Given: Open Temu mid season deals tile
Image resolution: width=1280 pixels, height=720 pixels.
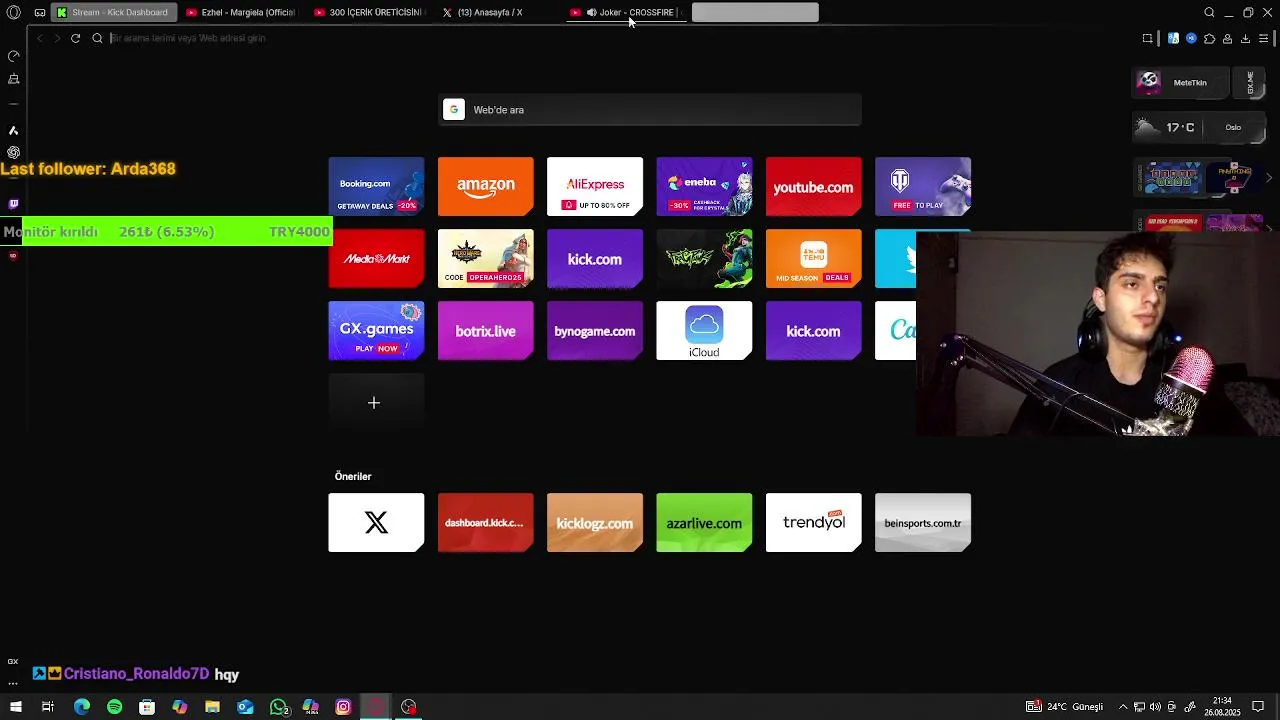Looking at the screenshot, I should tap(813, 258).
